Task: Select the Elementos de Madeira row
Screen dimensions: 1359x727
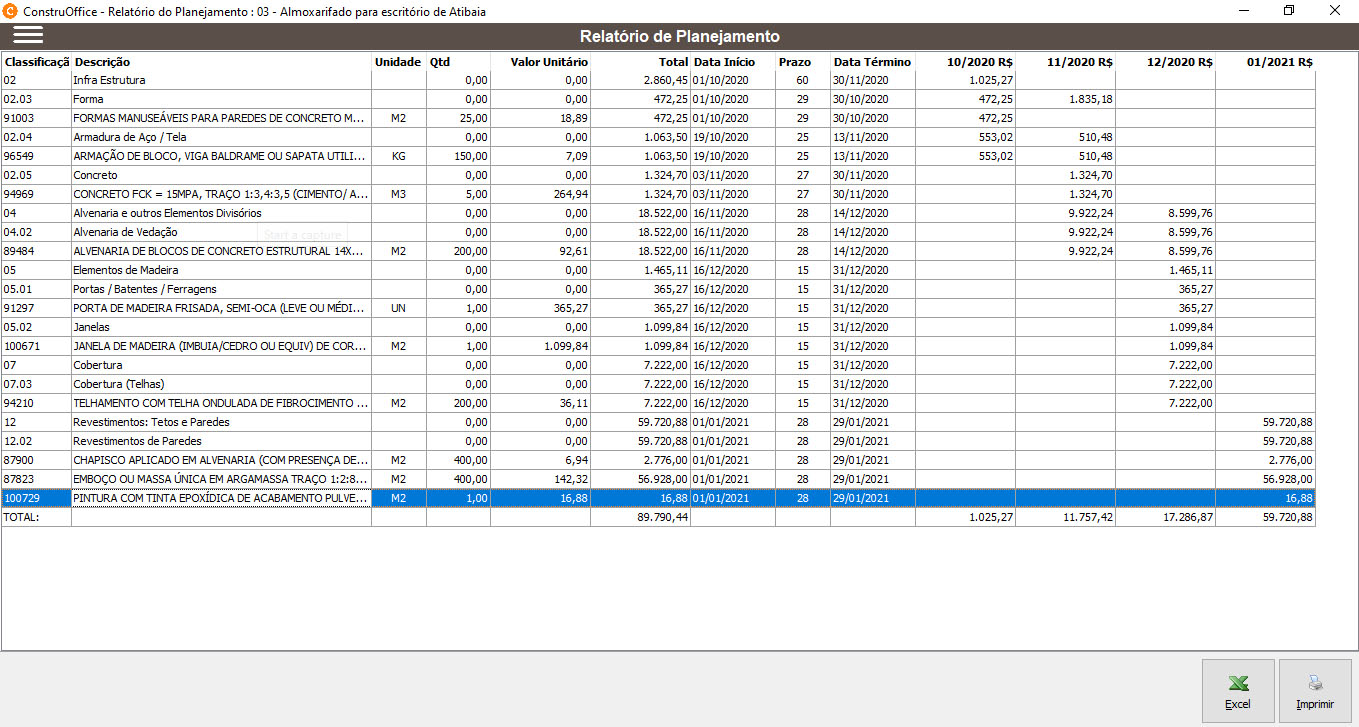Action: pos(658,270)
